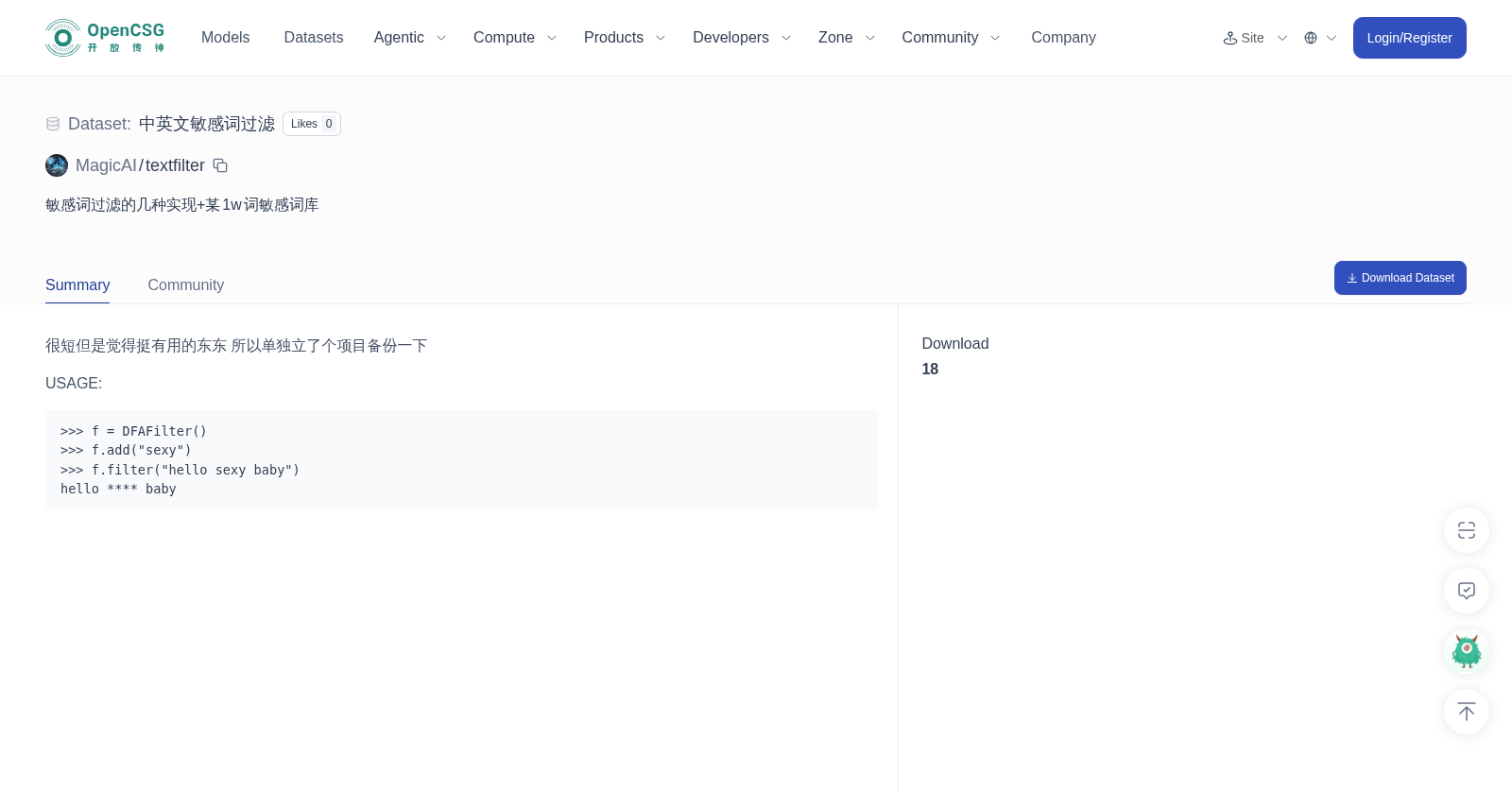The image size is (1512, 810).
Task: Copy the MagicAI/textfilter path
Action: point(220,165)
